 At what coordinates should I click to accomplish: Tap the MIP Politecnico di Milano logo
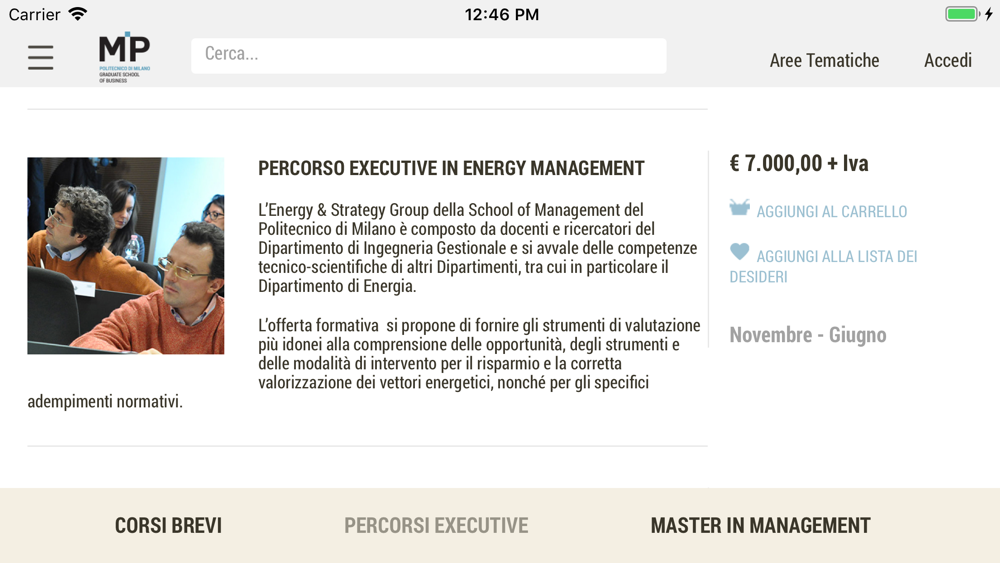(x=124, y=57)
